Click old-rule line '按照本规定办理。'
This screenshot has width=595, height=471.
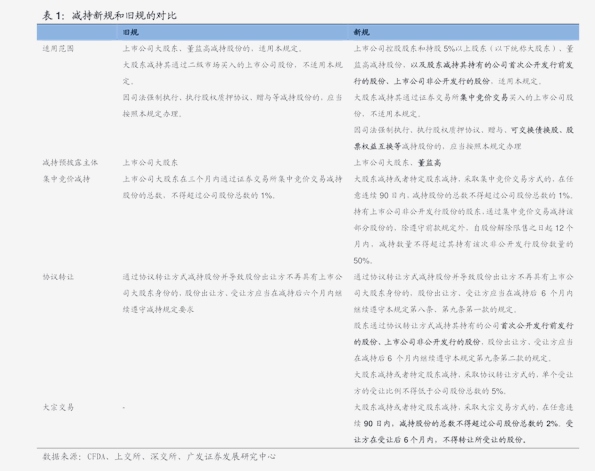click(153, 114)
